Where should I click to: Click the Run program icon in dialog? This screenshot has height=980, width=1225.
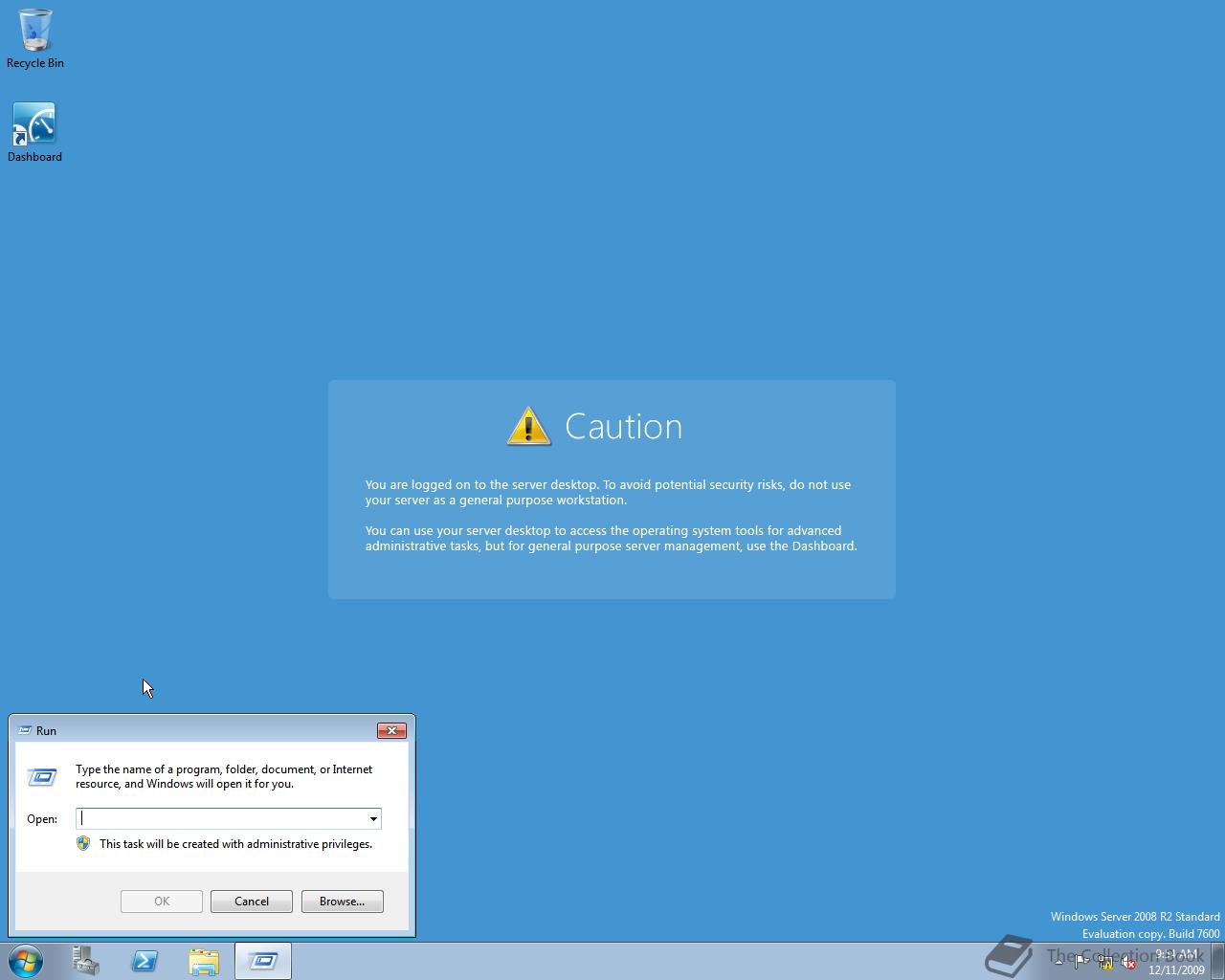tap(42, 776)
